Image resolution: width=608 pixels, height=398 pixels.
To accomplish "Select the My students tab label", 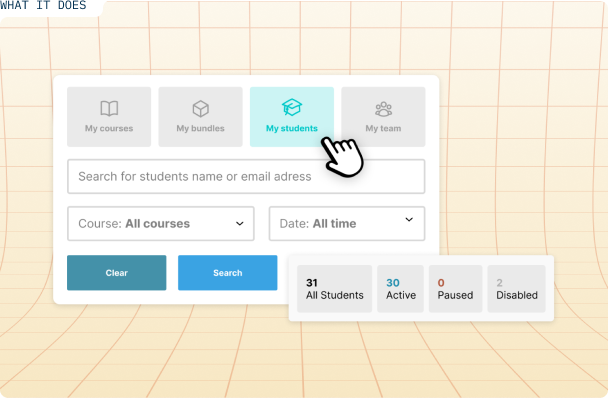I will pos(292,128).
